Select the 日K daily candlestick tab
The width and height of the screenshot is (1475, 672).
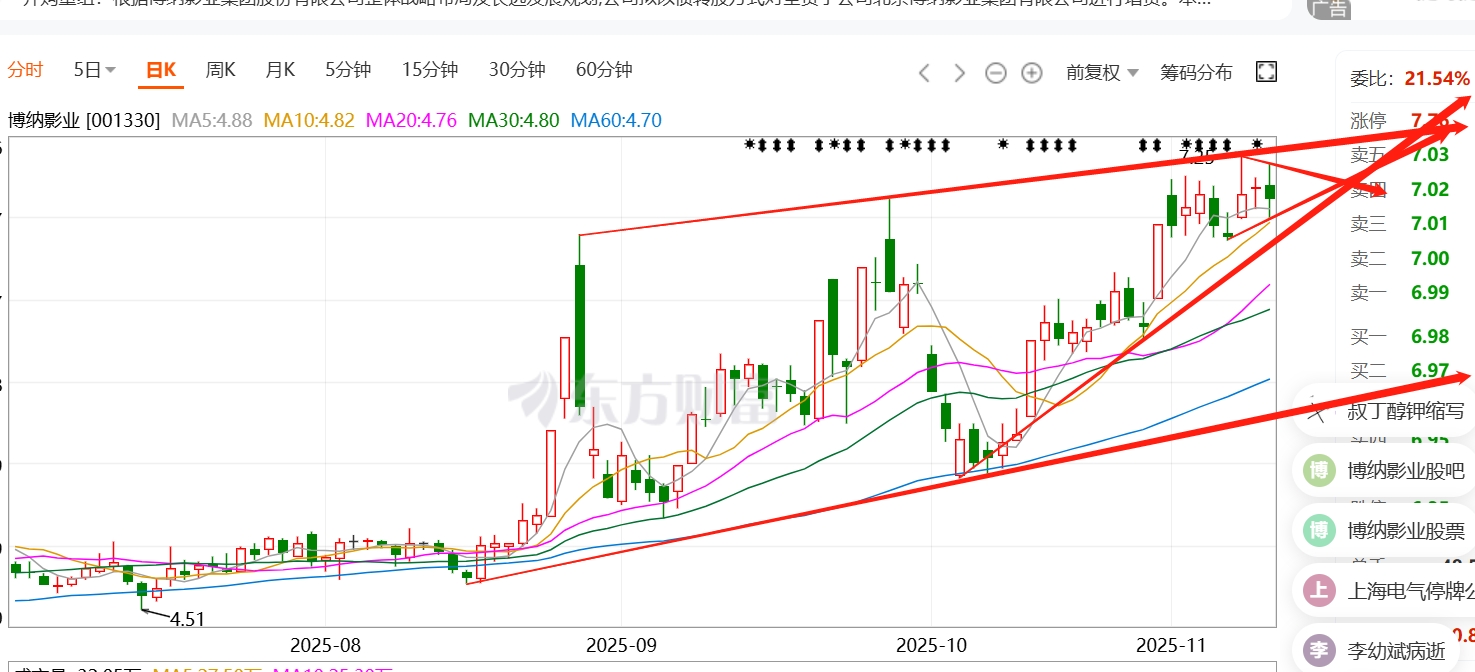click(161, 70)
